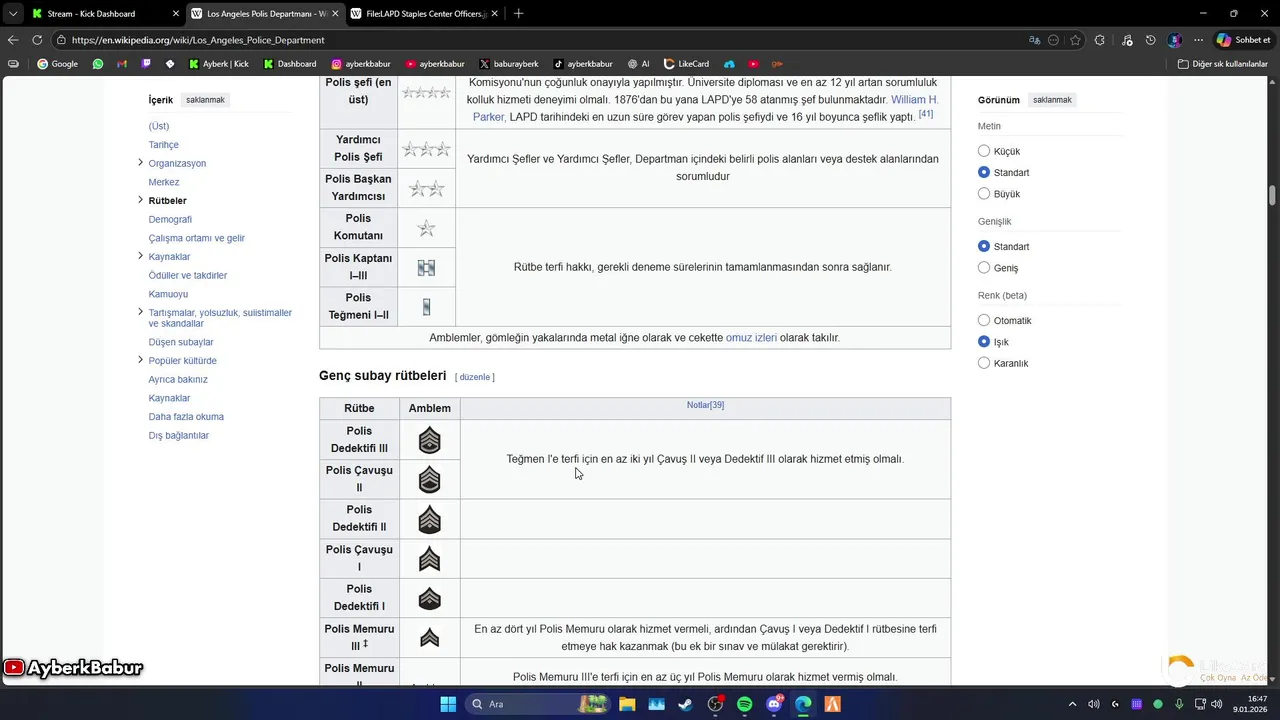Go back using the browser back arrow
Viewport: 1280px width, 720px height.
click(13, 40)
